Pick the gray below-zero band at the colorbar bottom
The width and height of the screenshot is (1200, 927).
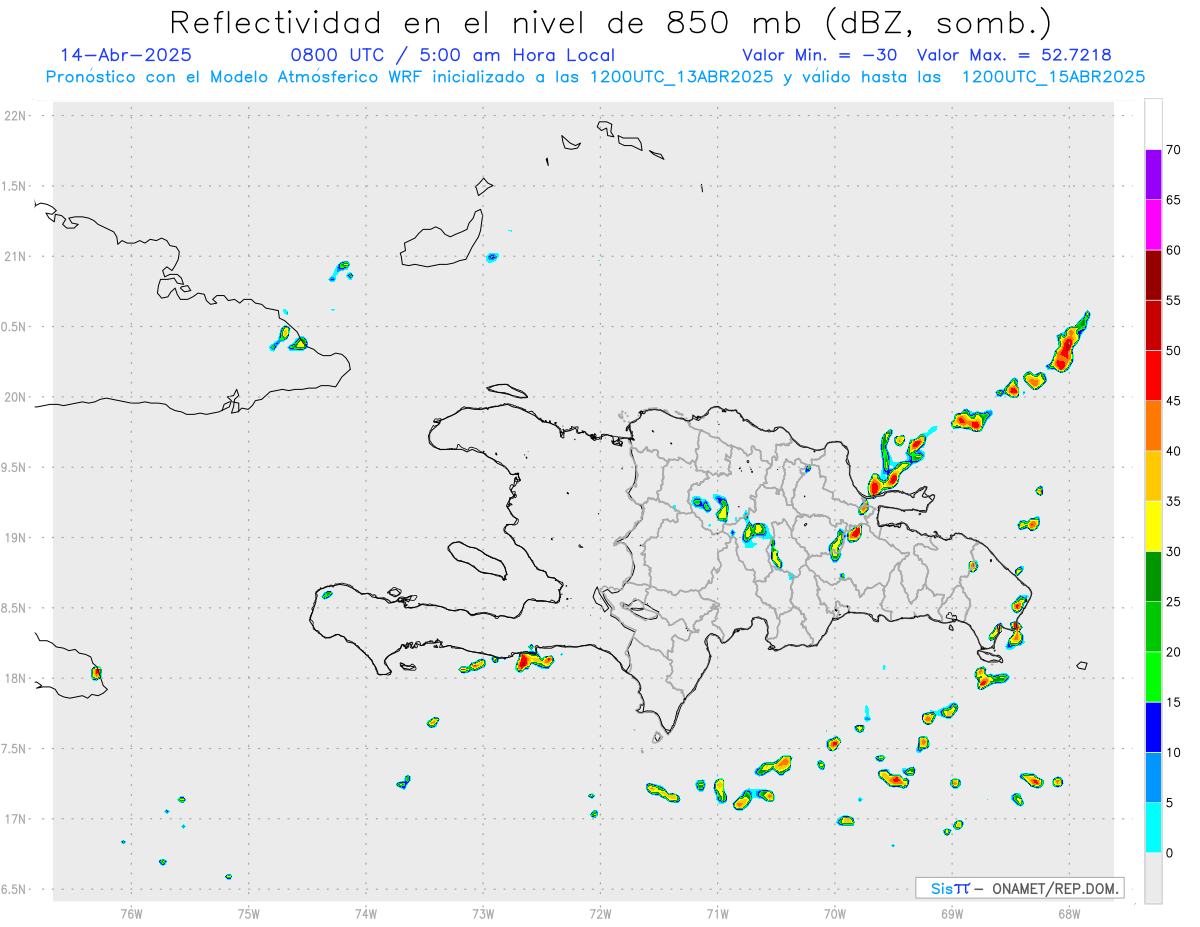1153,878
